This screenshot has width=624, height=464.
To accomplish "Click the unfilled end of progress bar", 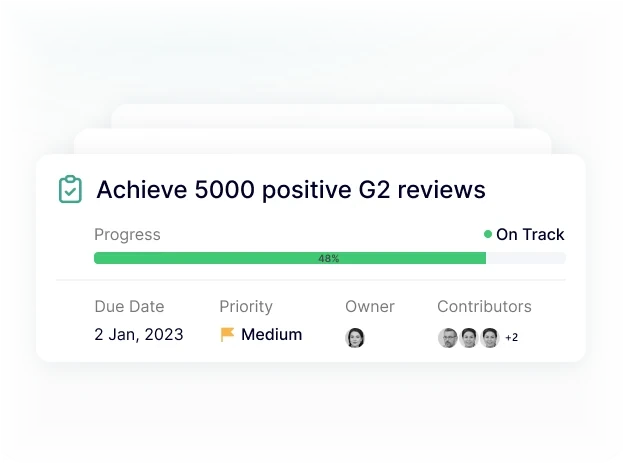I will tap(526, 258).
